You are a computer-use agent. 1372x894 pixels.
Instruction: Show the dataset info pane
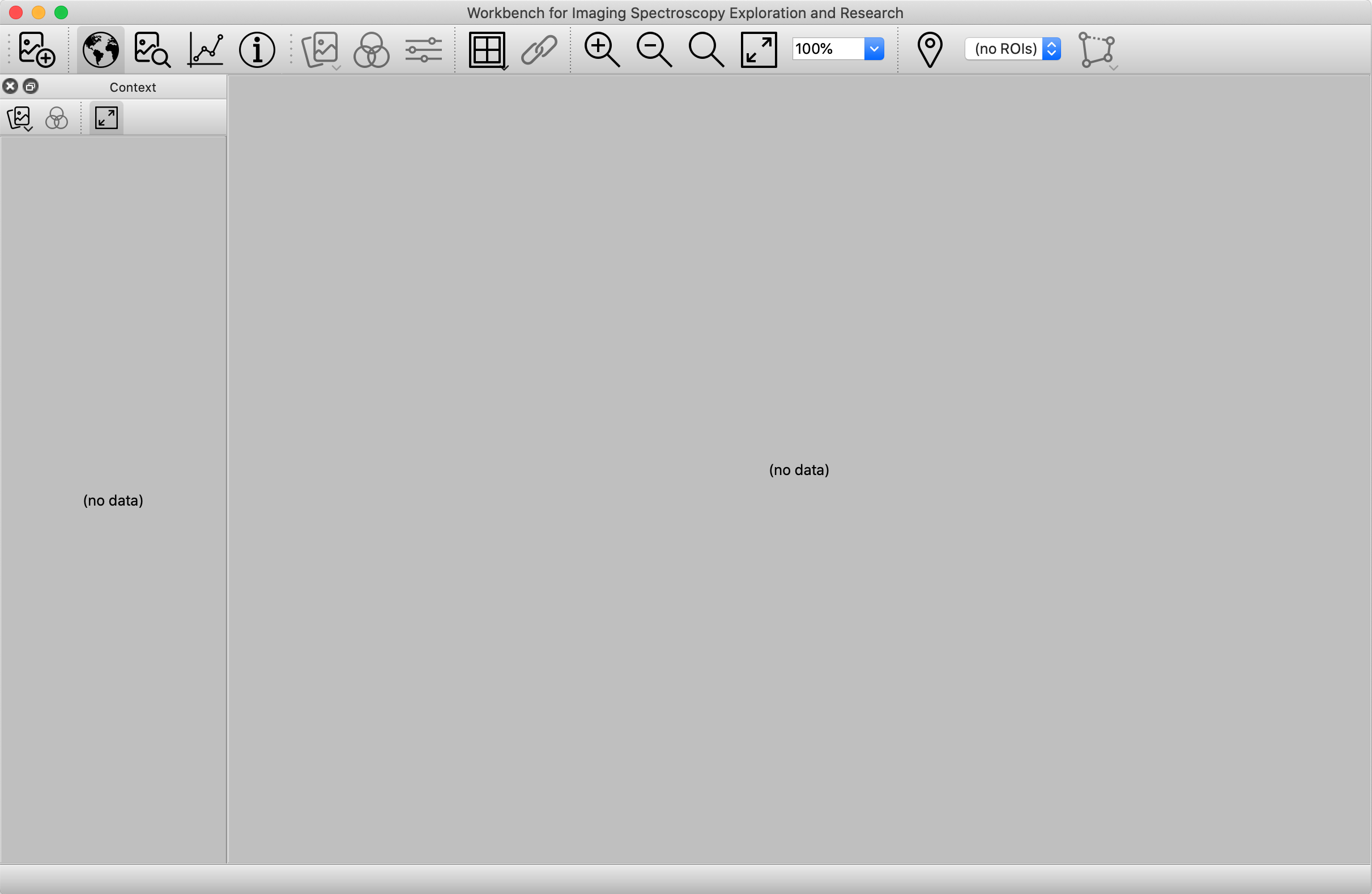tap(257, 49)
